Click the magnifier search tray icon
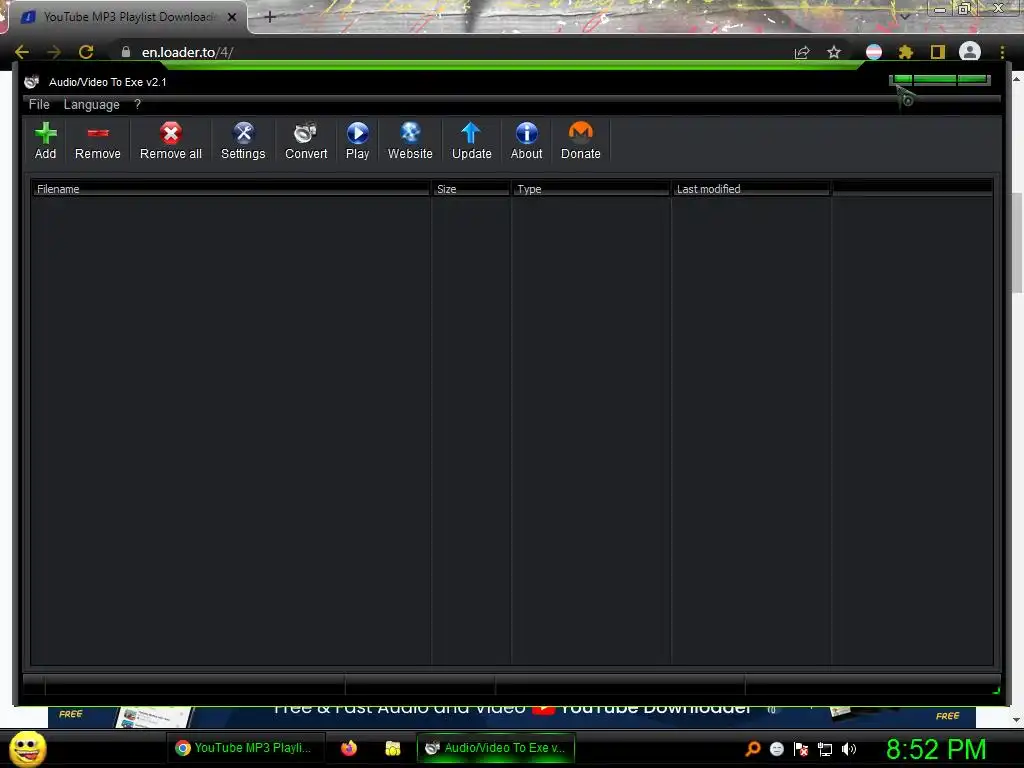 753,749
